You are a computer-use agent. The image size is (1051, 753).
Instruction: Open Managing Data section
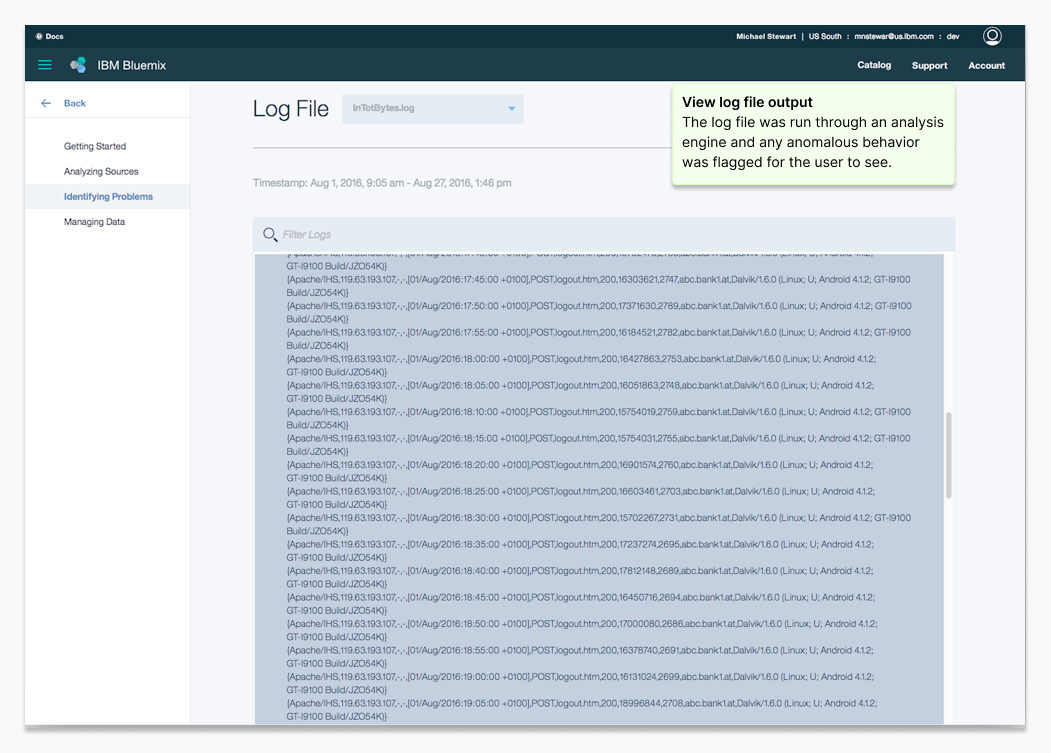94,222
